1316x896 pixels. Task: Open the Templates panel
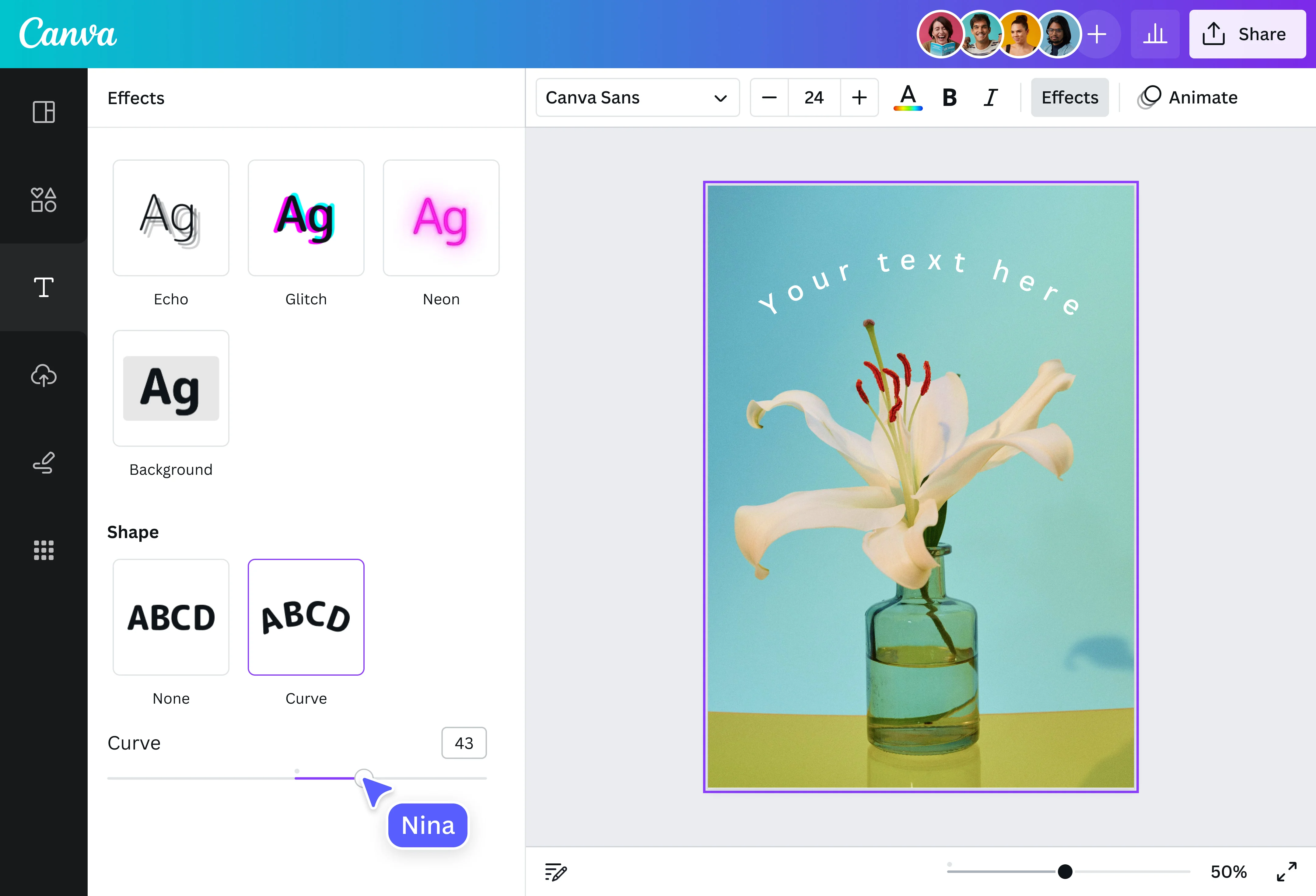(x=44, y=112)
